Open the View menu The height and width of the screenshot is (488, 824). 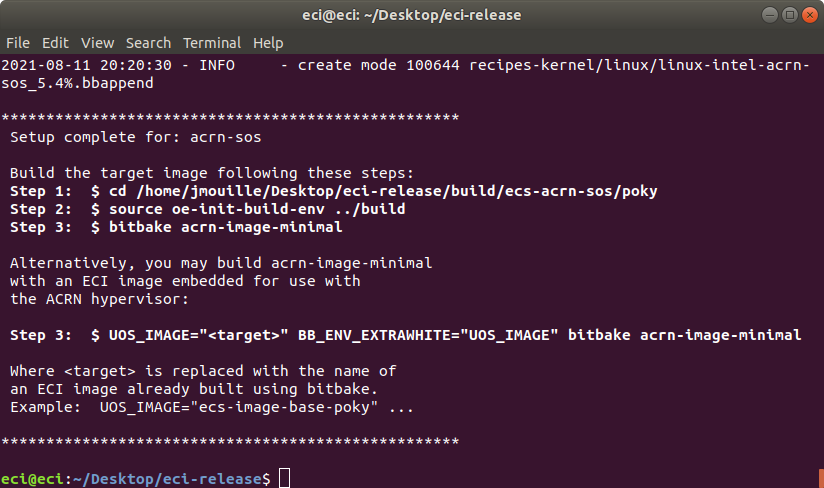[x=97, y=43]
